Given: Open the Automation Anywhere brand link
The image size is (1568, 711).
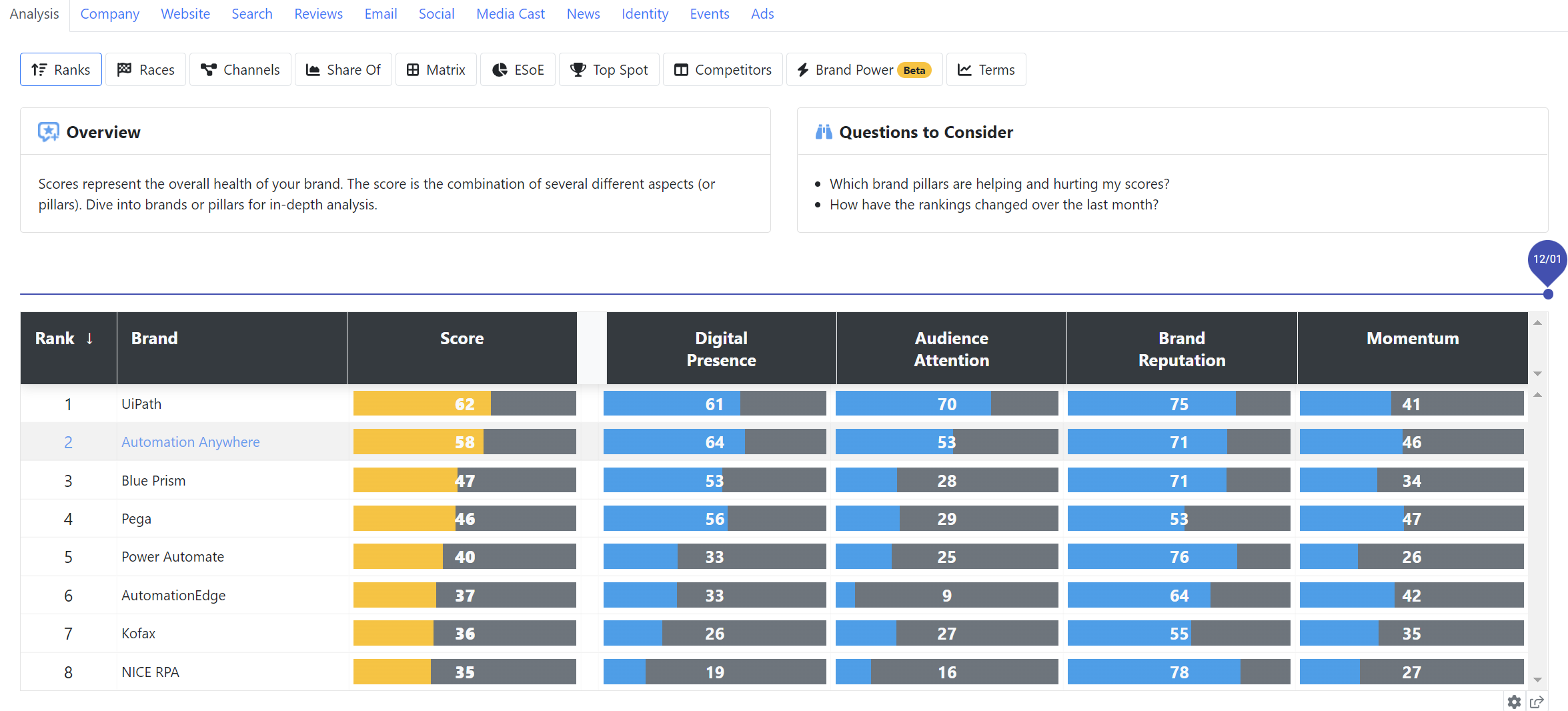Looking at the screenshot, I should pos(191,442).
